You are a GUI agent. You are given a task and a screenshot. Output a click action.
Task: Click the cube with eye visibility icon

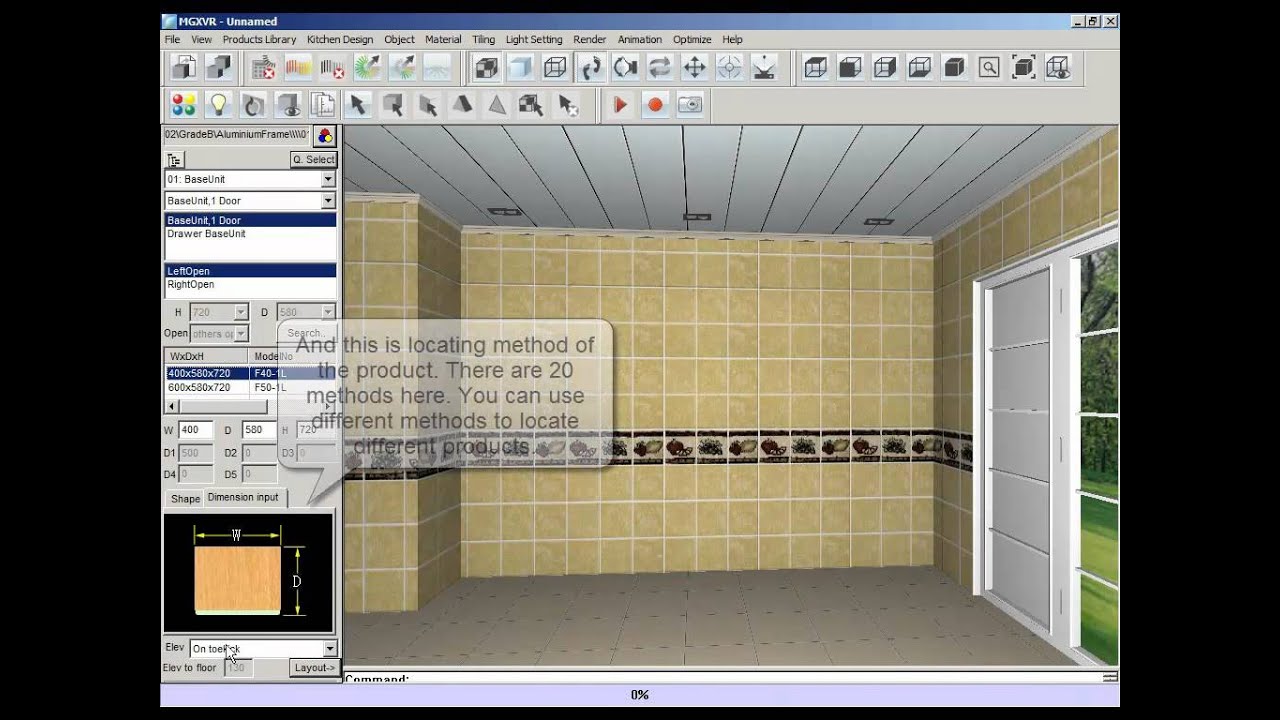pos(288,104)
